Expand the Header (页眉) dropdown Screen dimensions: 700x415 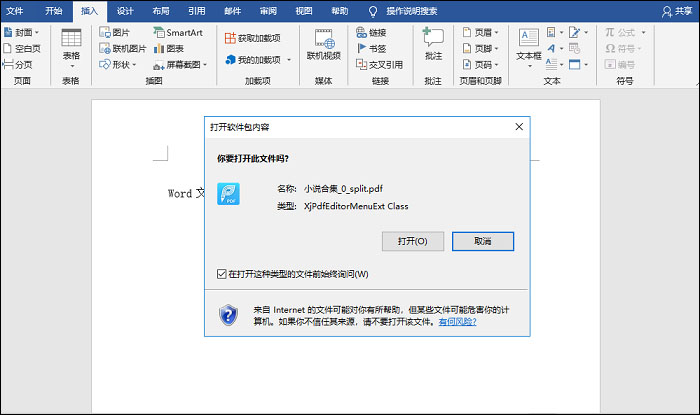496,33
